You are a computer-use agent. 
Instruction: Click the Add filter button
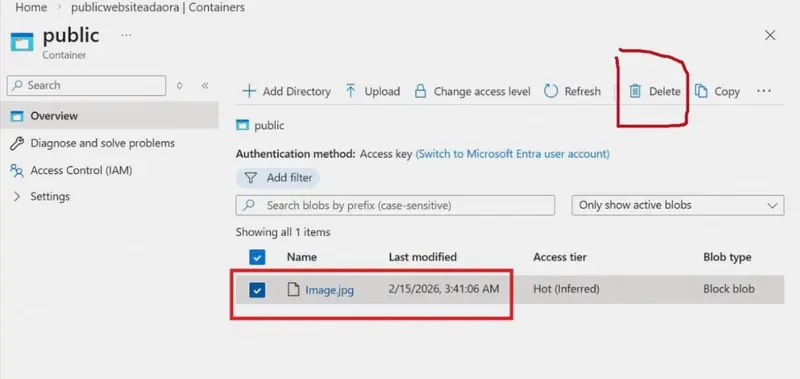tap(278, 178)
